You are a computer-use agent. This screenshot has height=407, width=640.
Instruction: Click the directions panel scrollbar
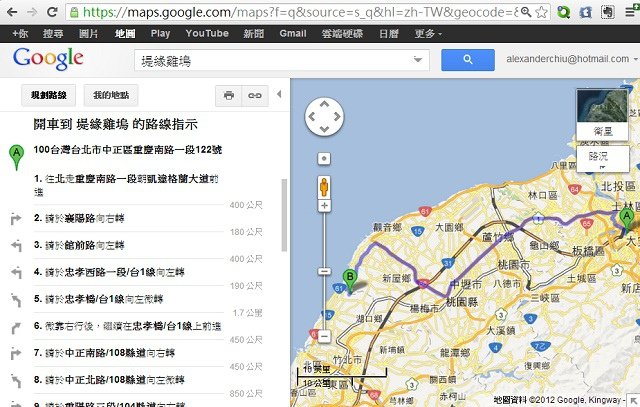coord(284,215)
